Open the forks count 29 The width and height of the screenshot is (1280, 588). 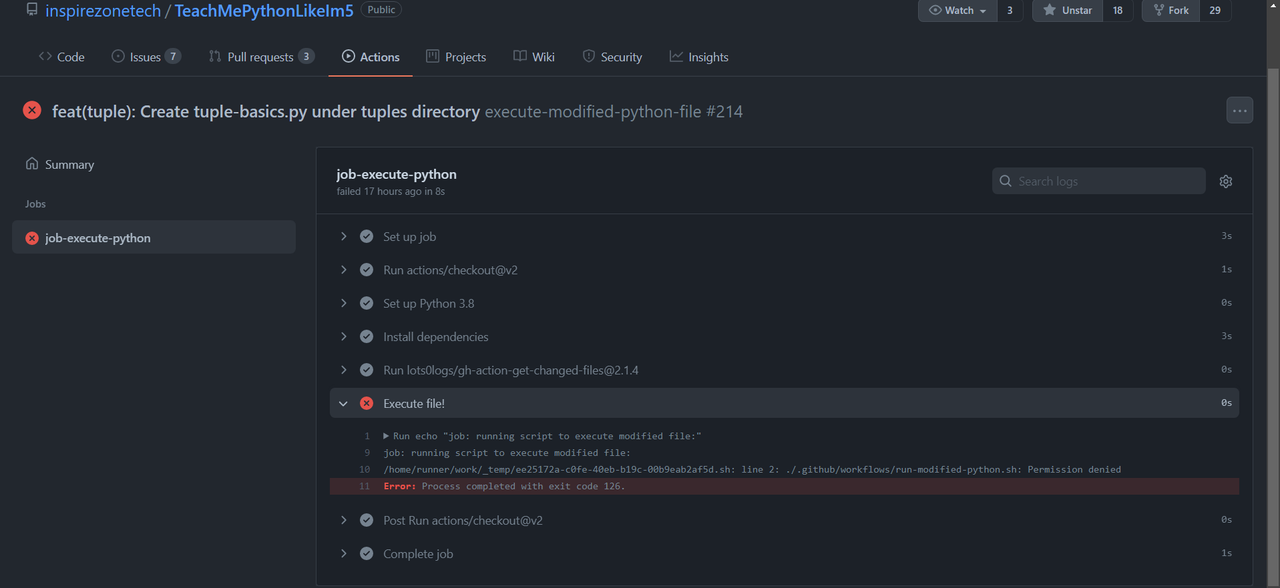[x=1214, y=10]
